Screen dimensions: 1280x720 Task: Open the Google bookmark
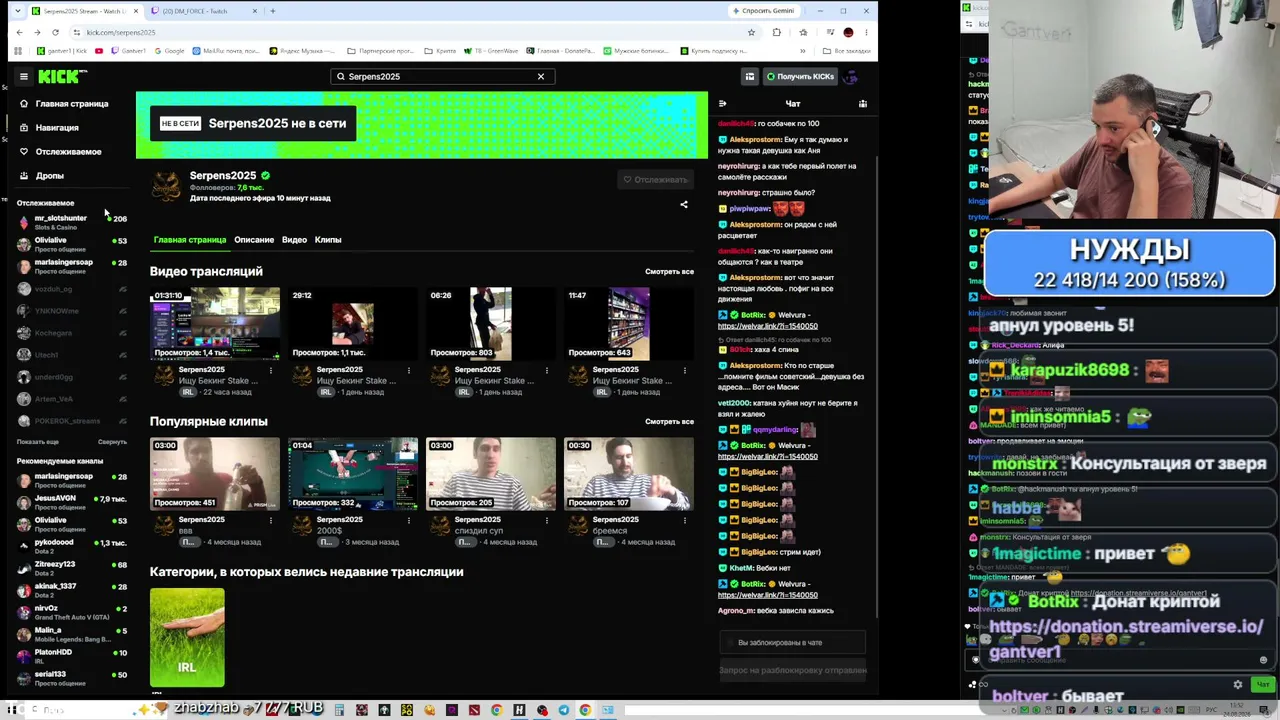(x=170, y=50)
